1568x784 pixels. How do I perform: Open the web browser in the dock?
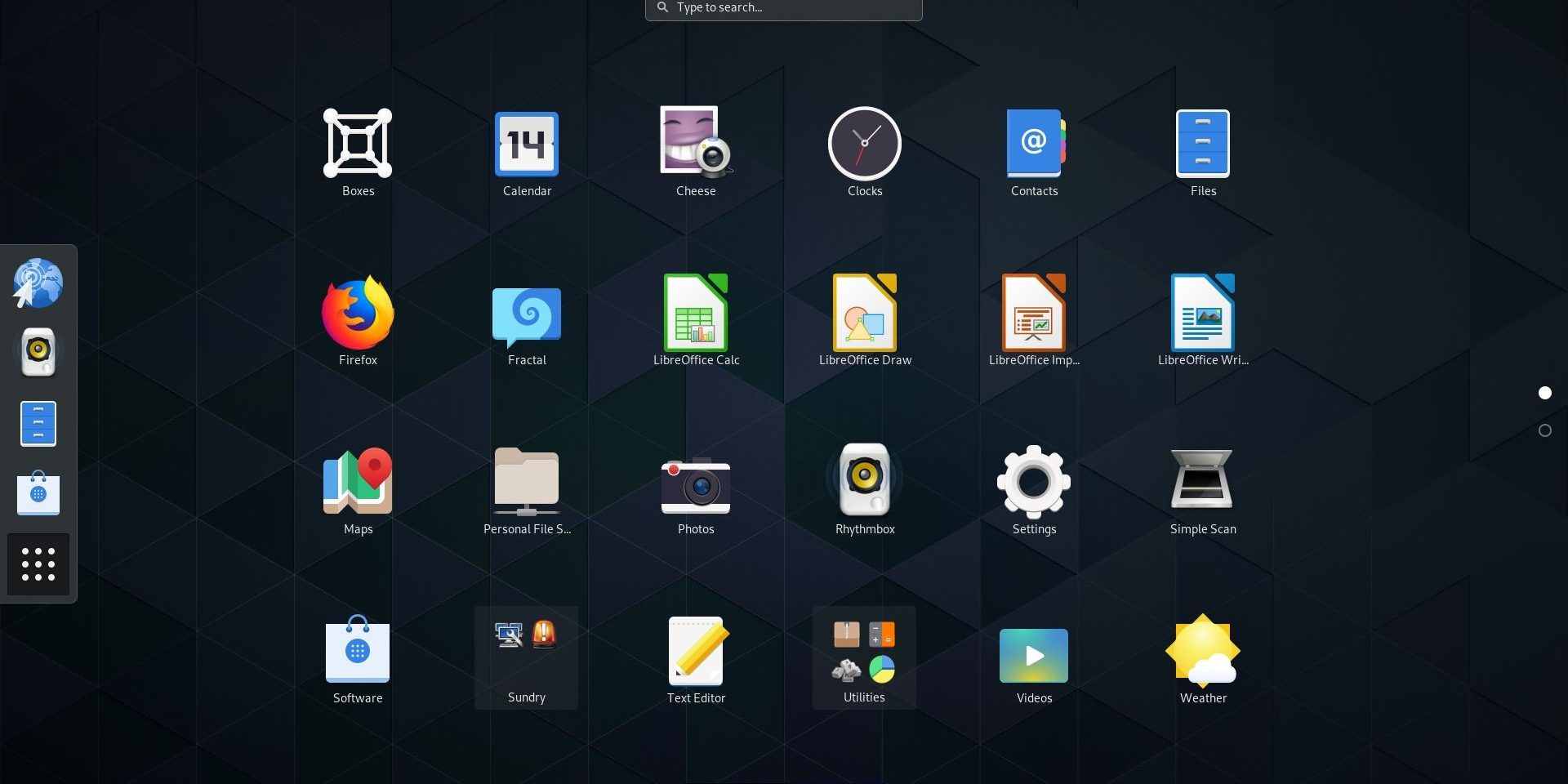(38, 283)
